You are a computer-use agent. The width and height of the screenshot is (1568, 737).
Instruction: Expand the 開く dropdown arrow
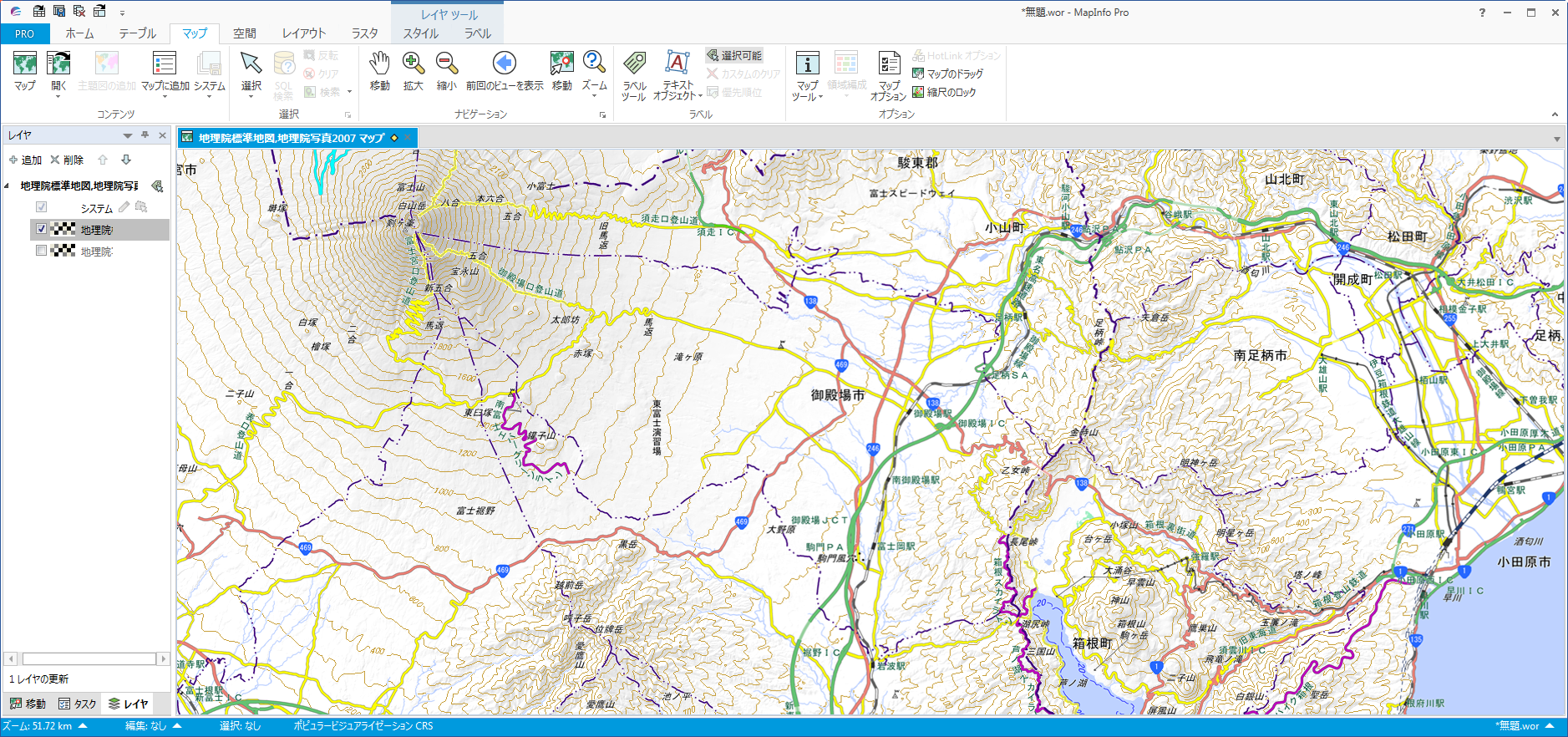(x=58, y=96)
